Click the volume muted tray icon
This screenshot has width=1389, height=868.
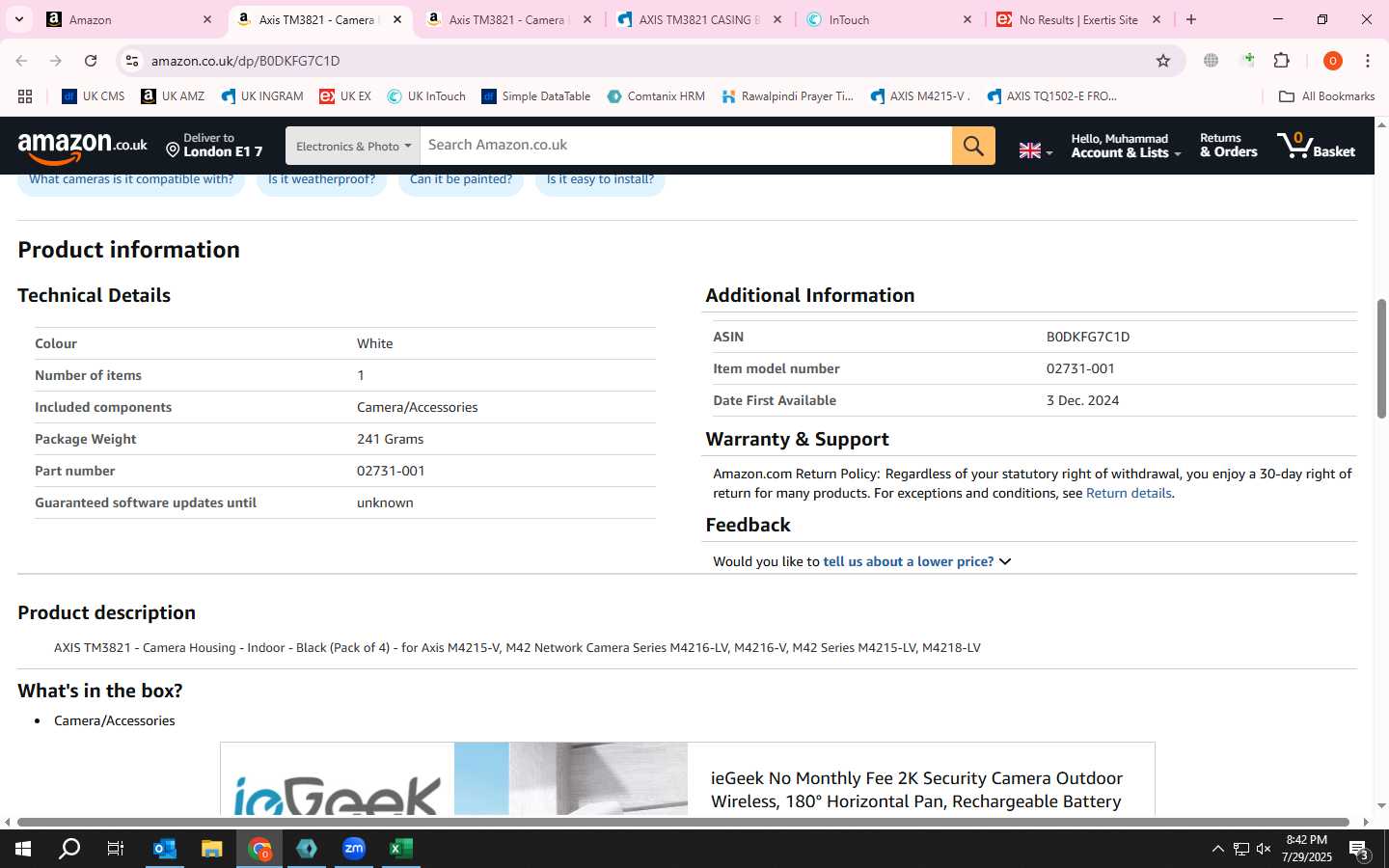1264,849
